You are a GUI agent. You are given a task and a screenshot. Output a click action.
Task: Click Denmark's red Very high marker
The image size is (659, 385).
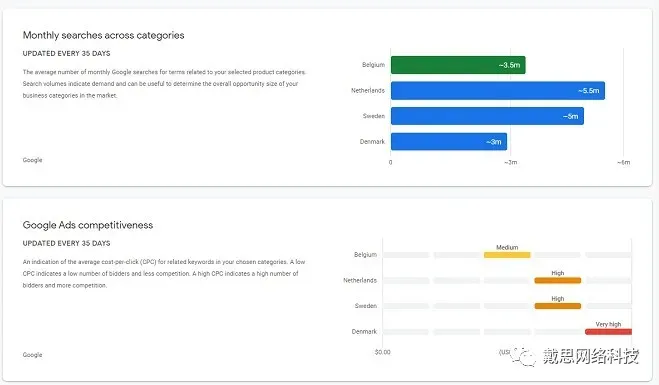click(x=608, y=332)
